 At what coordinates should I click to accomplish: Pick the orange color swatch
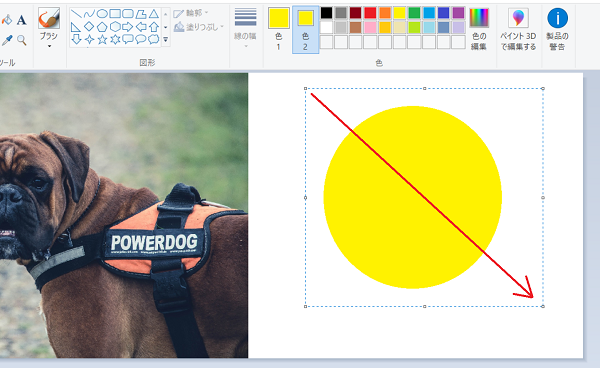coord(385,13)
